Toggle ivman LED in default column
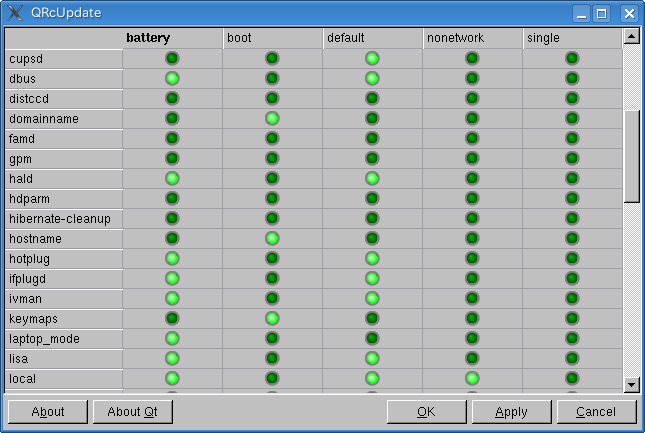This screenshot has height=433, width=645. click(372, 299)
